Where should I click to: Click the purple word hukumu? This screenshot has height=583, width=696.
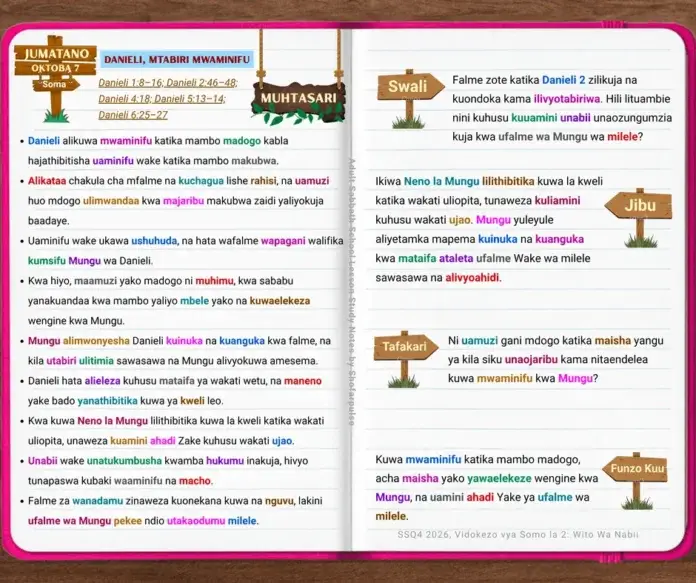point(225,460)
